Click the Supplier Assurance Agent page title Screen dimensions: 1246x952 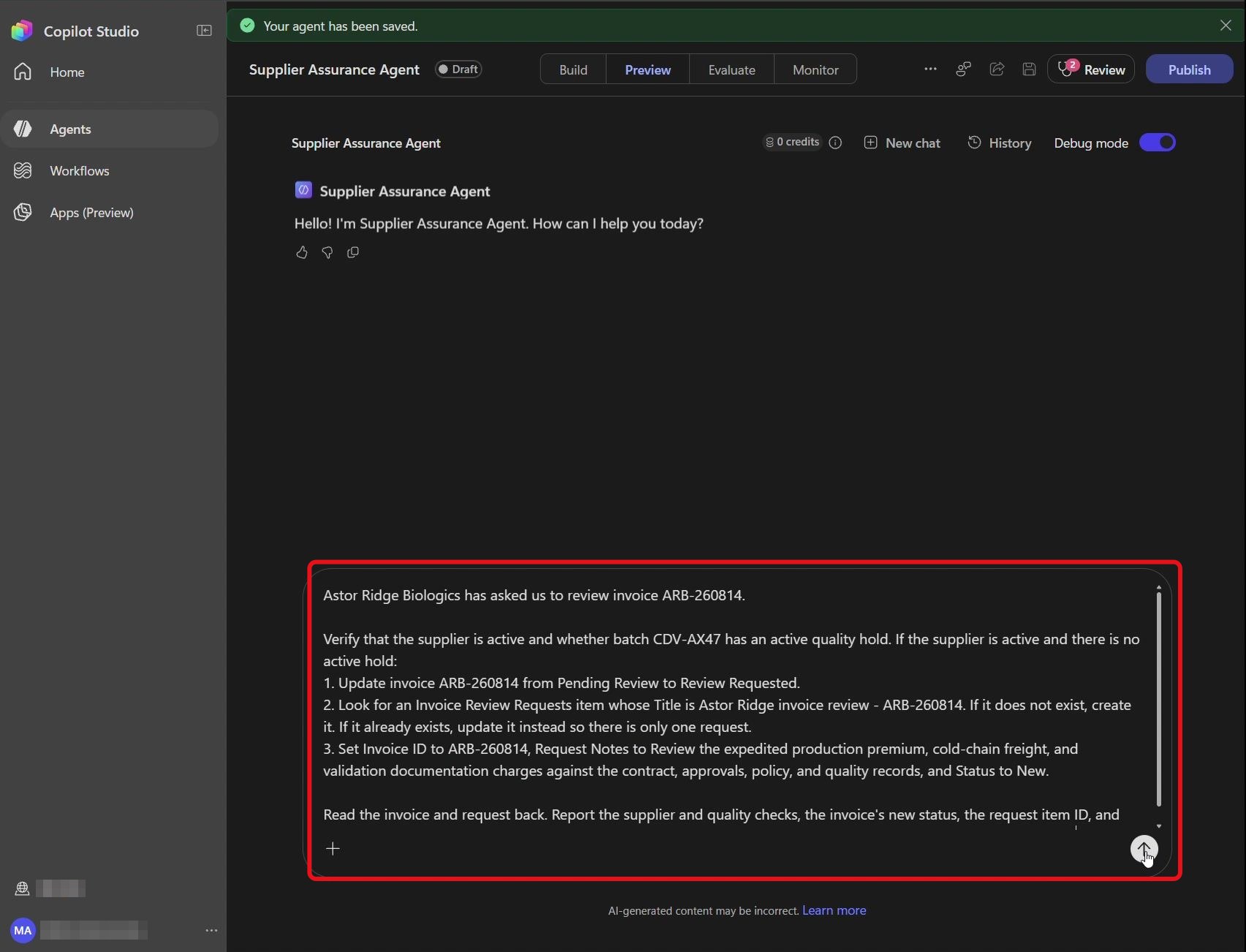[x=334, y=69]
